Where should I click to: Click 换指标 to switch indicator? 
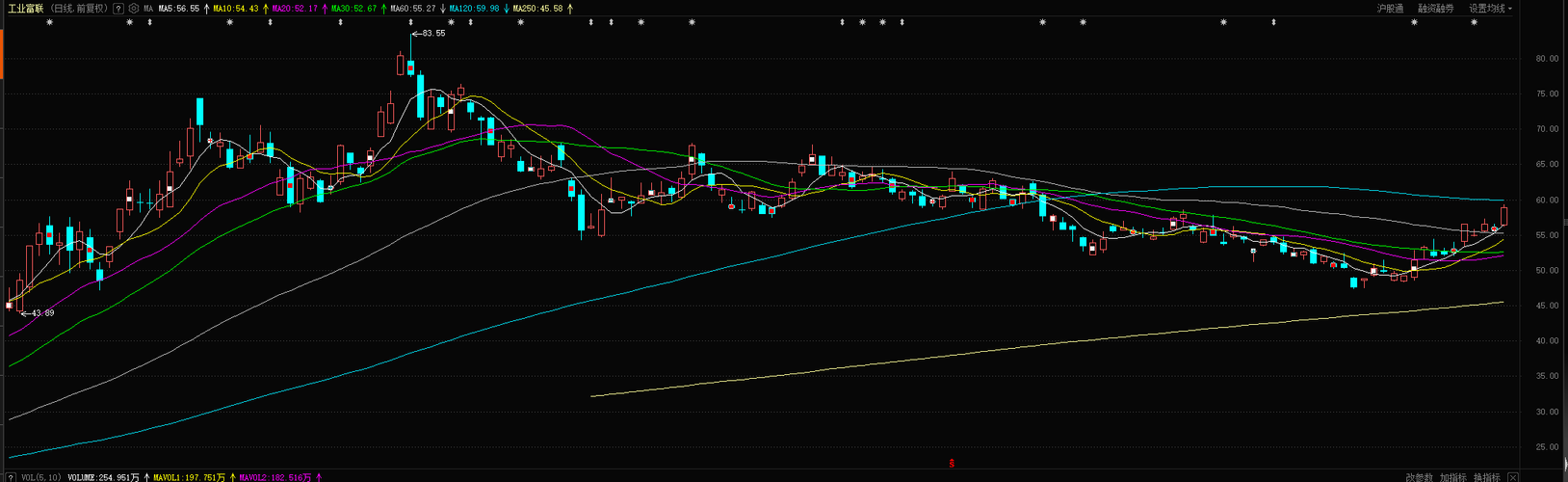[x=1487, y=477]
